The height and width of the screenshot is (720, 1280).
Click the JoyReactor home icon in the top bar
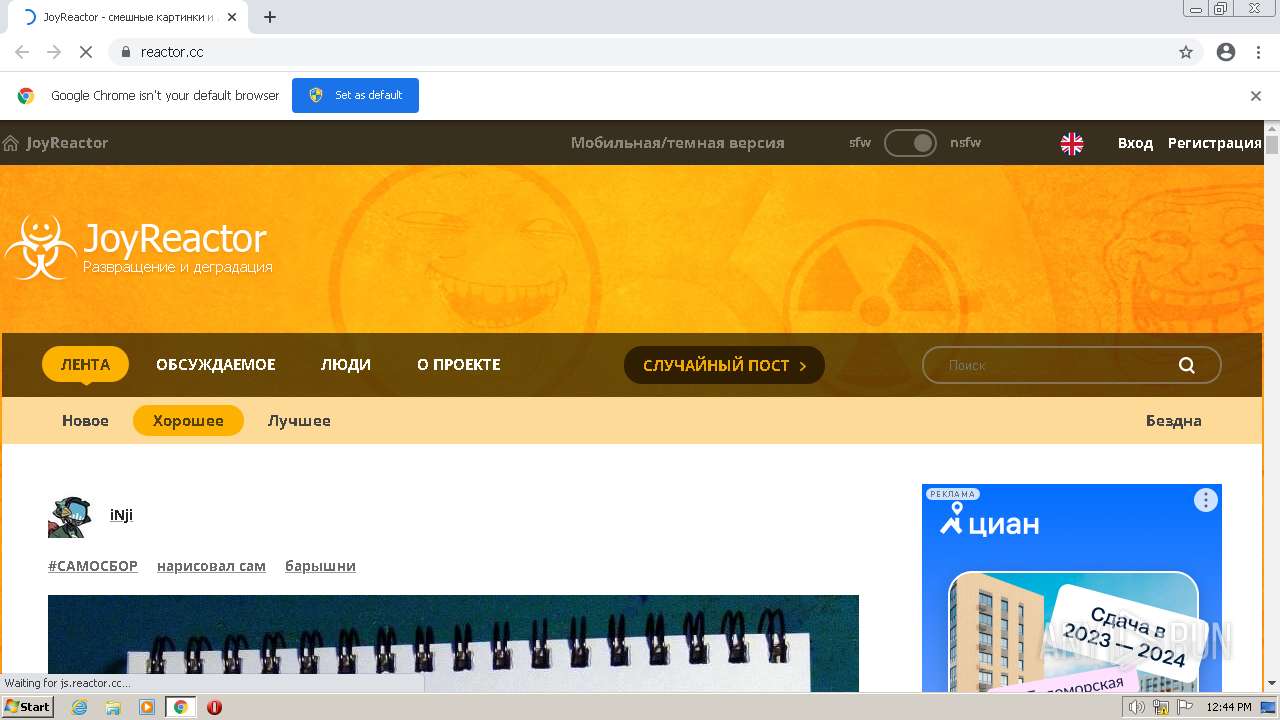coord(11,143)
